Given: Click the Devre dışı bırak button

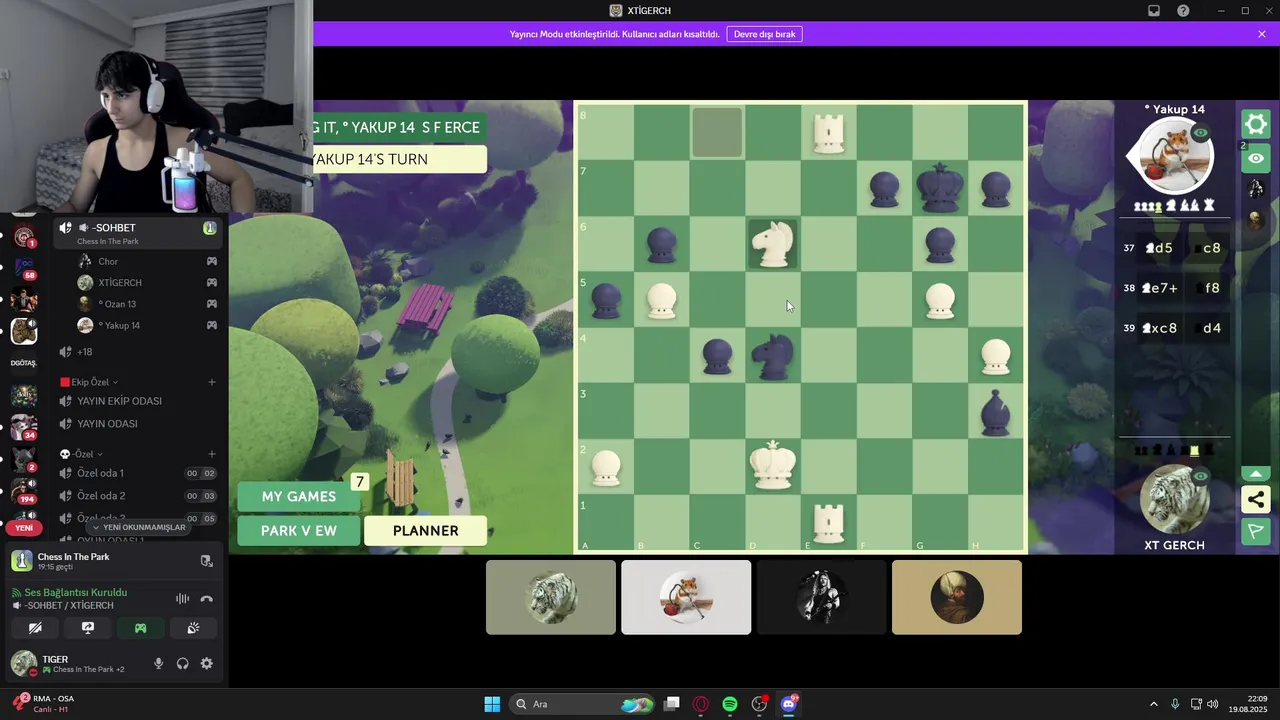Looking at the screenshot, I should [x=764, y=34].
